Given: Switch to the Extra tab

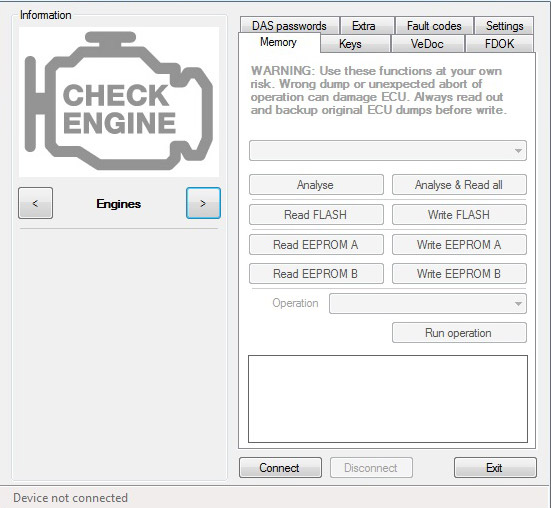Looking at the screenshot, I should click(367, 26).
